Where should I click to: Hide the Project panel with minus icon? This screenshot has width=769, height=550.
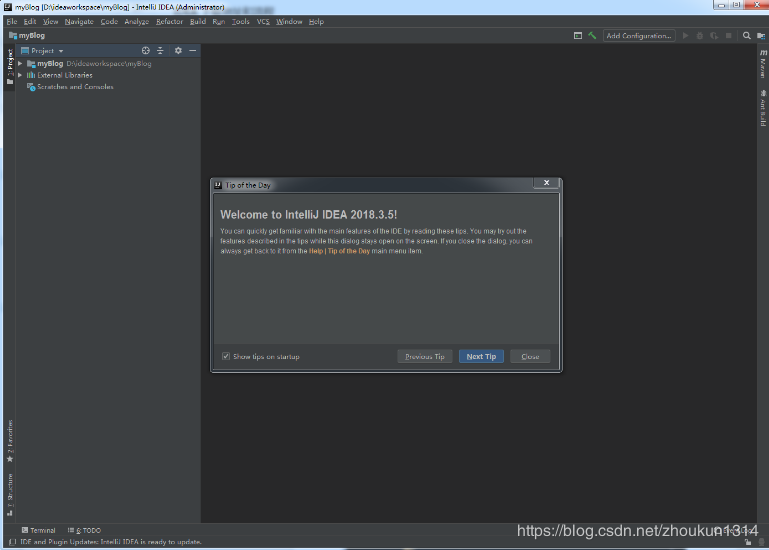[x=193, y=51]
